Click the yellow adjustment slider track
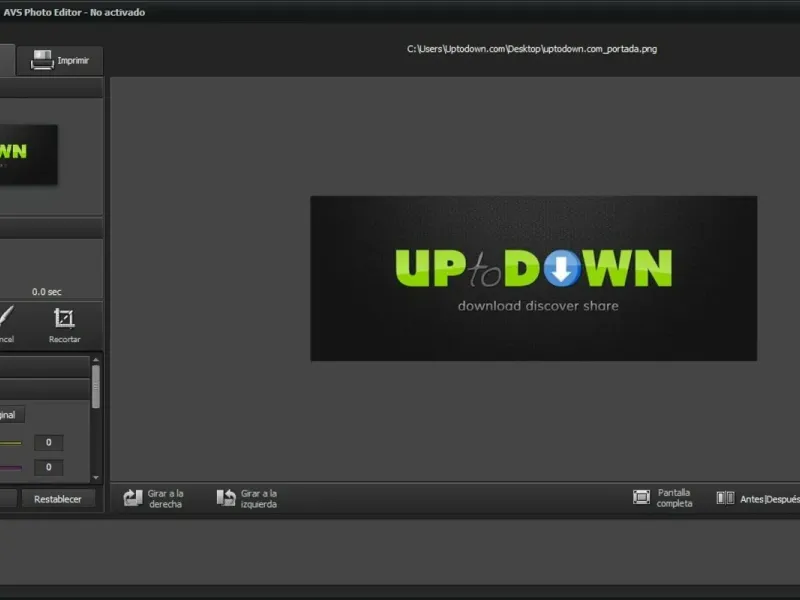The width and height of the screenshot is (800, 600). (11, 443)
